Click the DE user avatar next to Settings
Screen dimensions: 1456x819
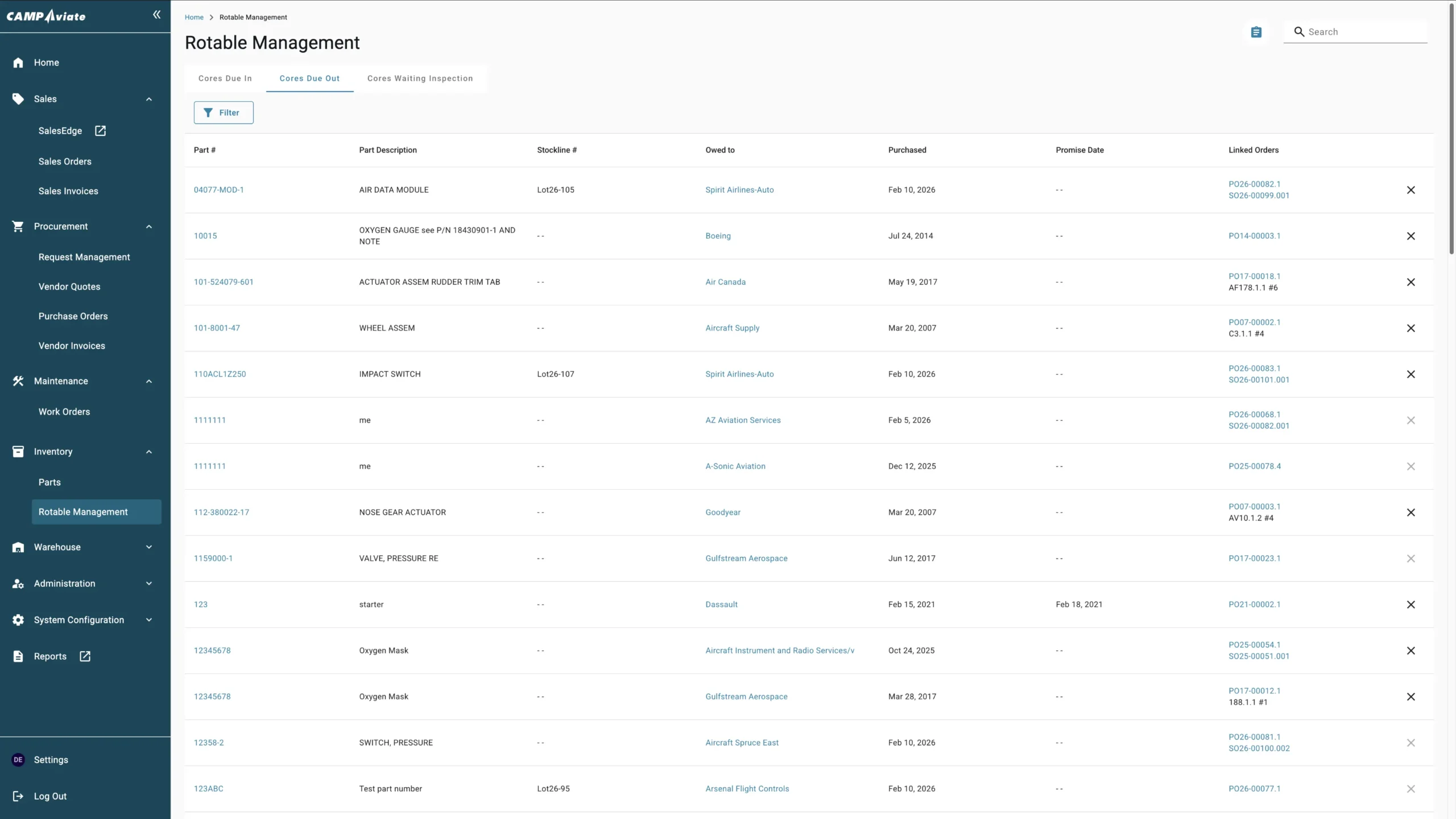pyautogui.click(x=18, y=760)
